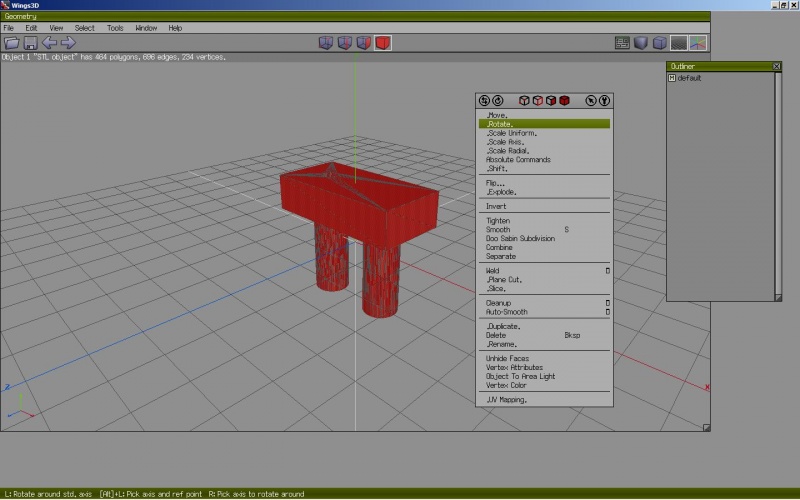Image resolution: width=800 pixels, height=500 pixels.
Task: Open Cleanup options box in context menu
Action: point(608,303)
